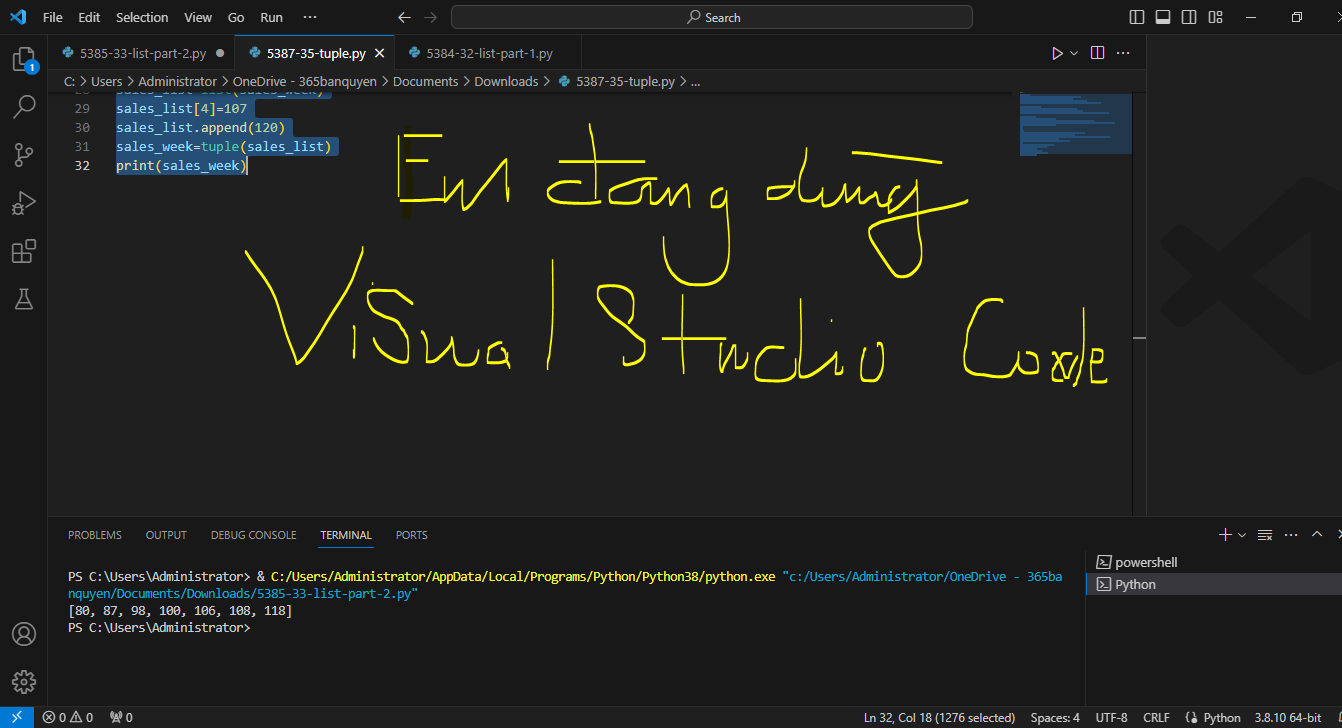The width and height of the screenshot is (1342, 728).
Task: Switch to the PROBLEMS panel tab
Action: pos(95,535)
